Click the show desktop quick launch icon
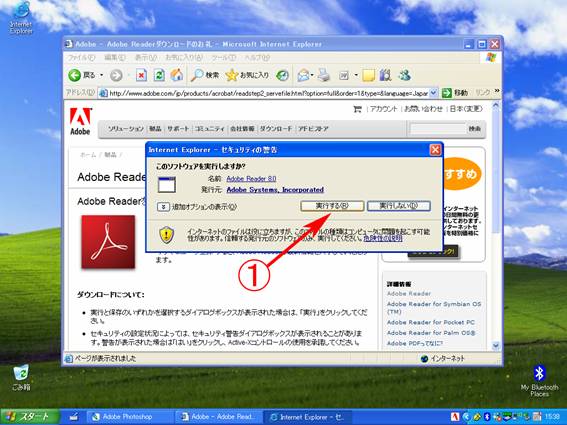The image size is (567, 425). tap(73, 417)
